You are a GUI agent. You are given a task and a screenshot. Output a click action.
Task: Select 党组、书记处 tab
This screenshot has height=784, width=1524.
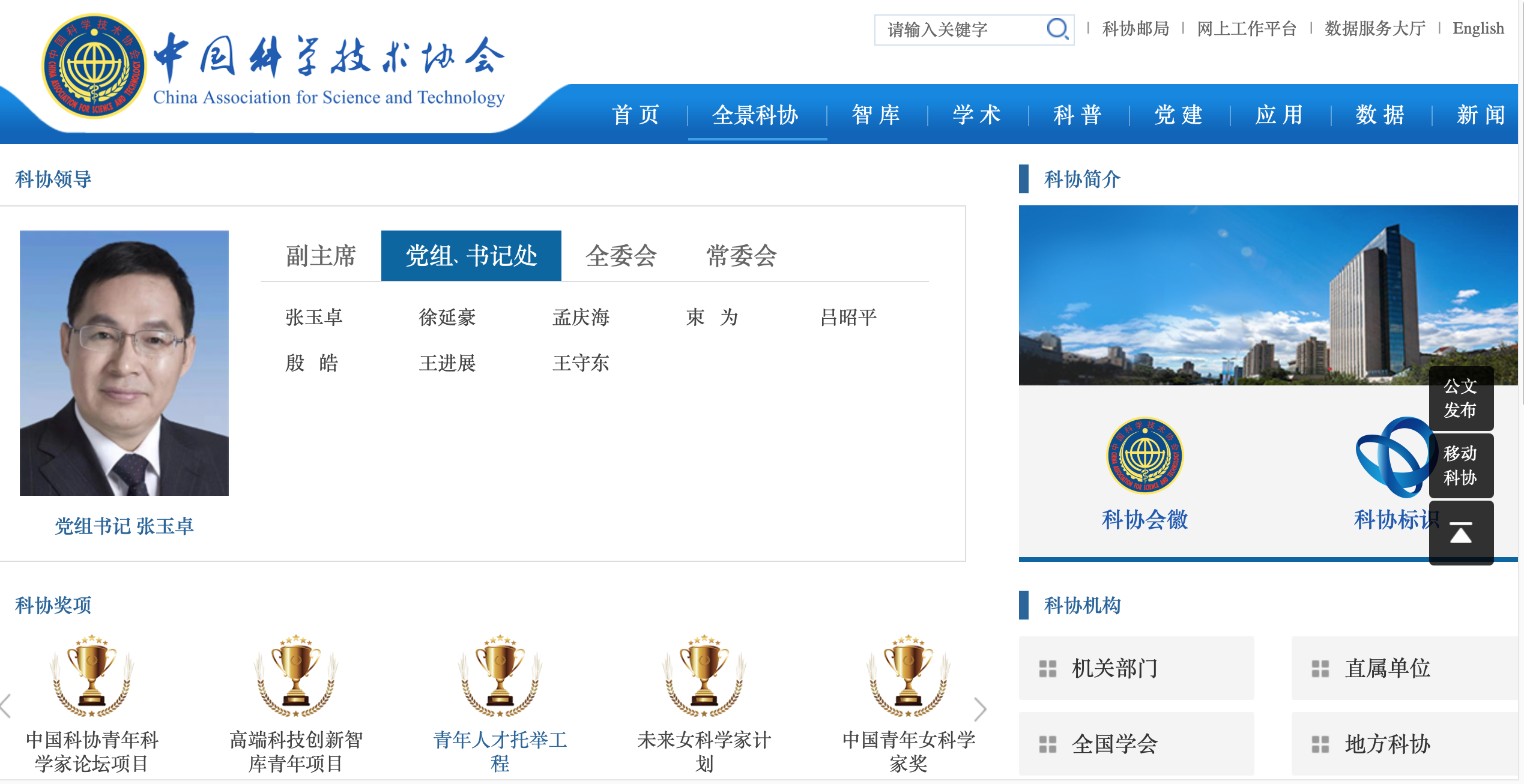click(x=471, y=256)
